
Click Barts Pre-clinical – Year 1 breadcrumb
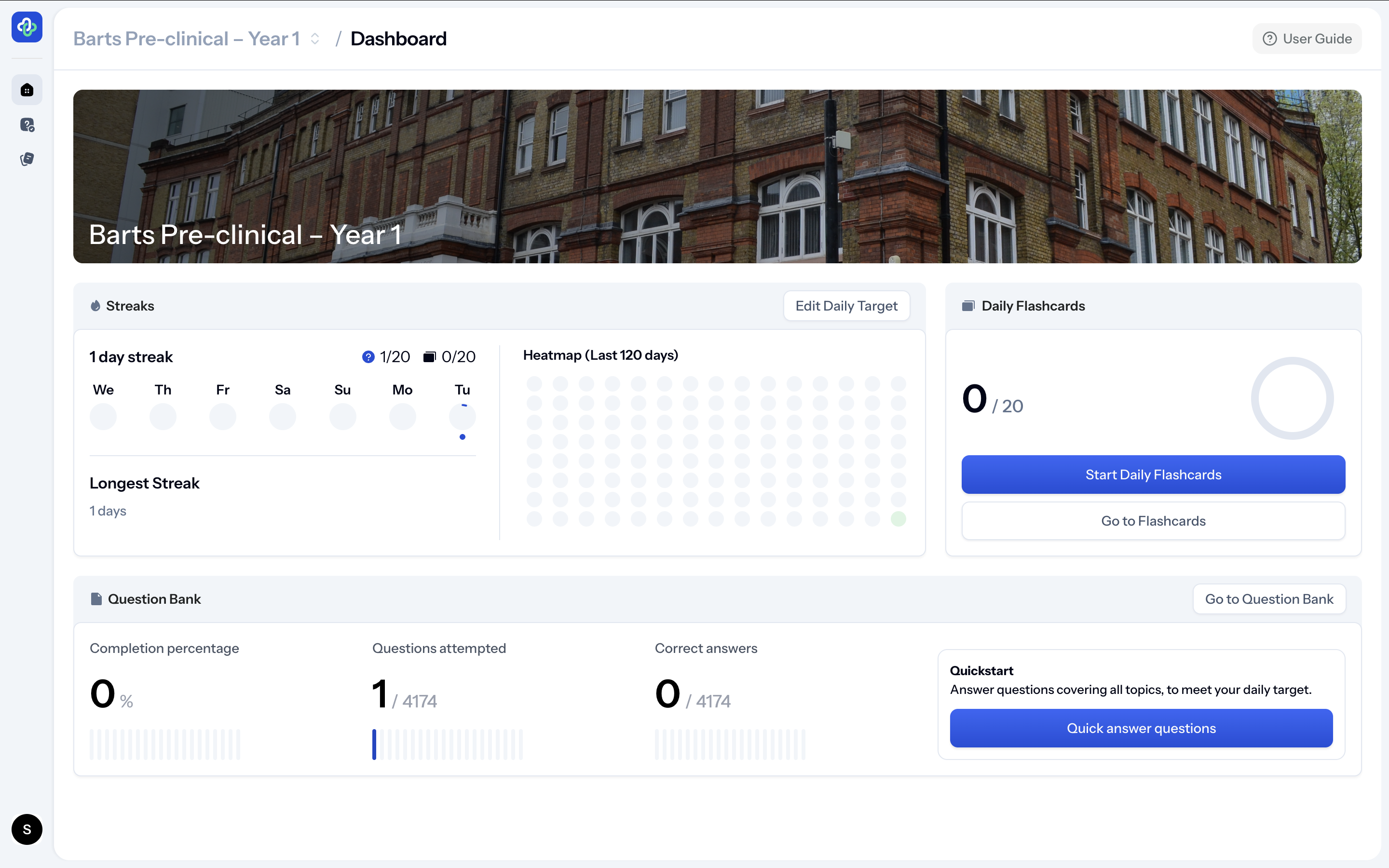coord(187,39)
